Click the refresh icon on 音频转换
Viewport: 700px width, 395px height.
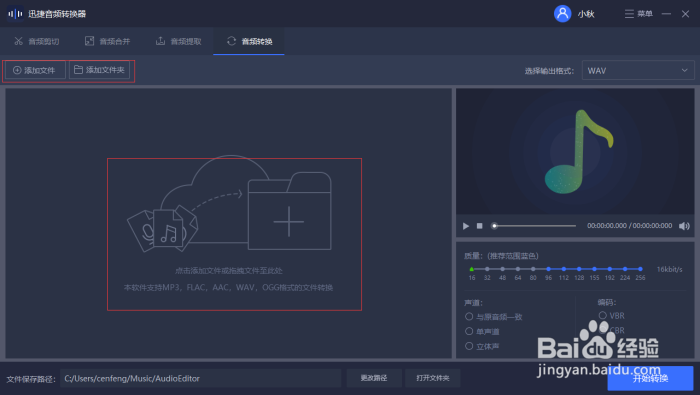(x=231, y=41)
